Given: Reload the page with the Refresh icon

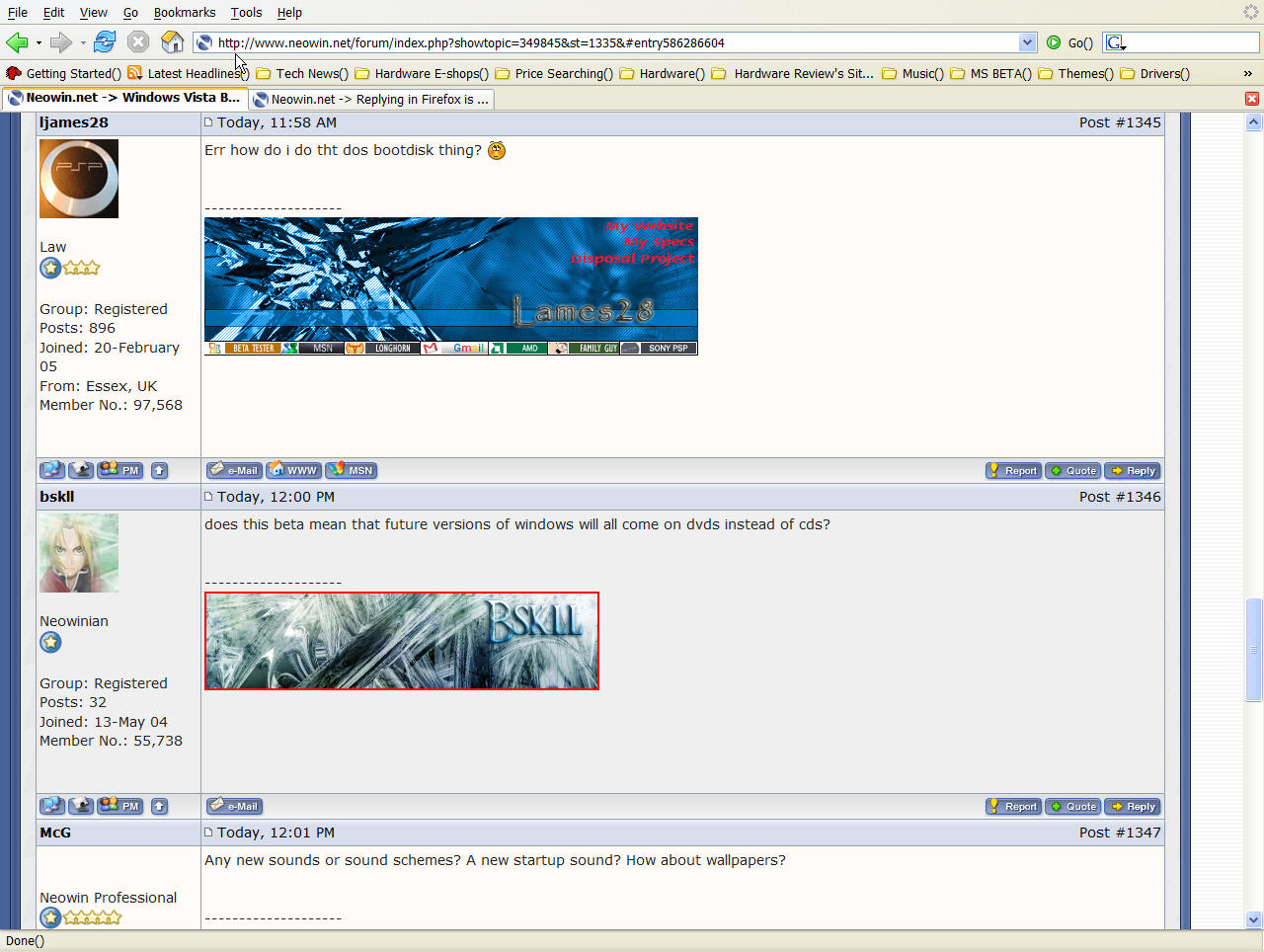Looking at the screenshot, I should click(x=105, y=42).
